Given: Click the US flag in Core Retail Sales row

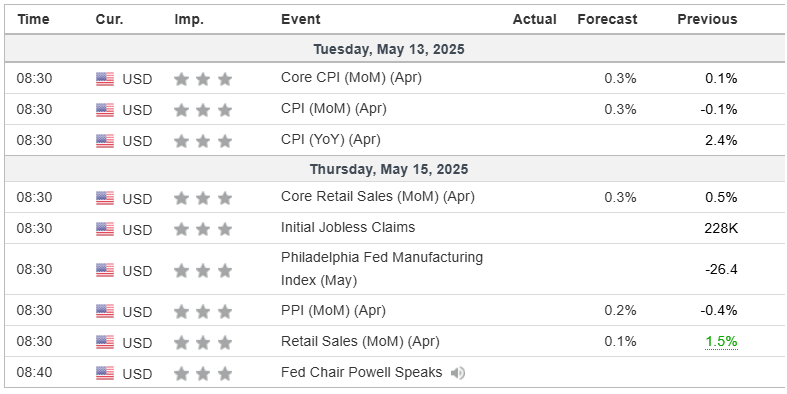Looking at the screenshot, I should [105, 198].
